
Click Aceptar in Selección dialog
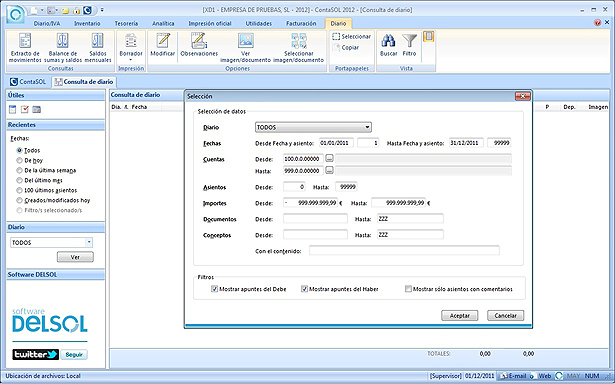pyautogui.click(x=460, y=315)
